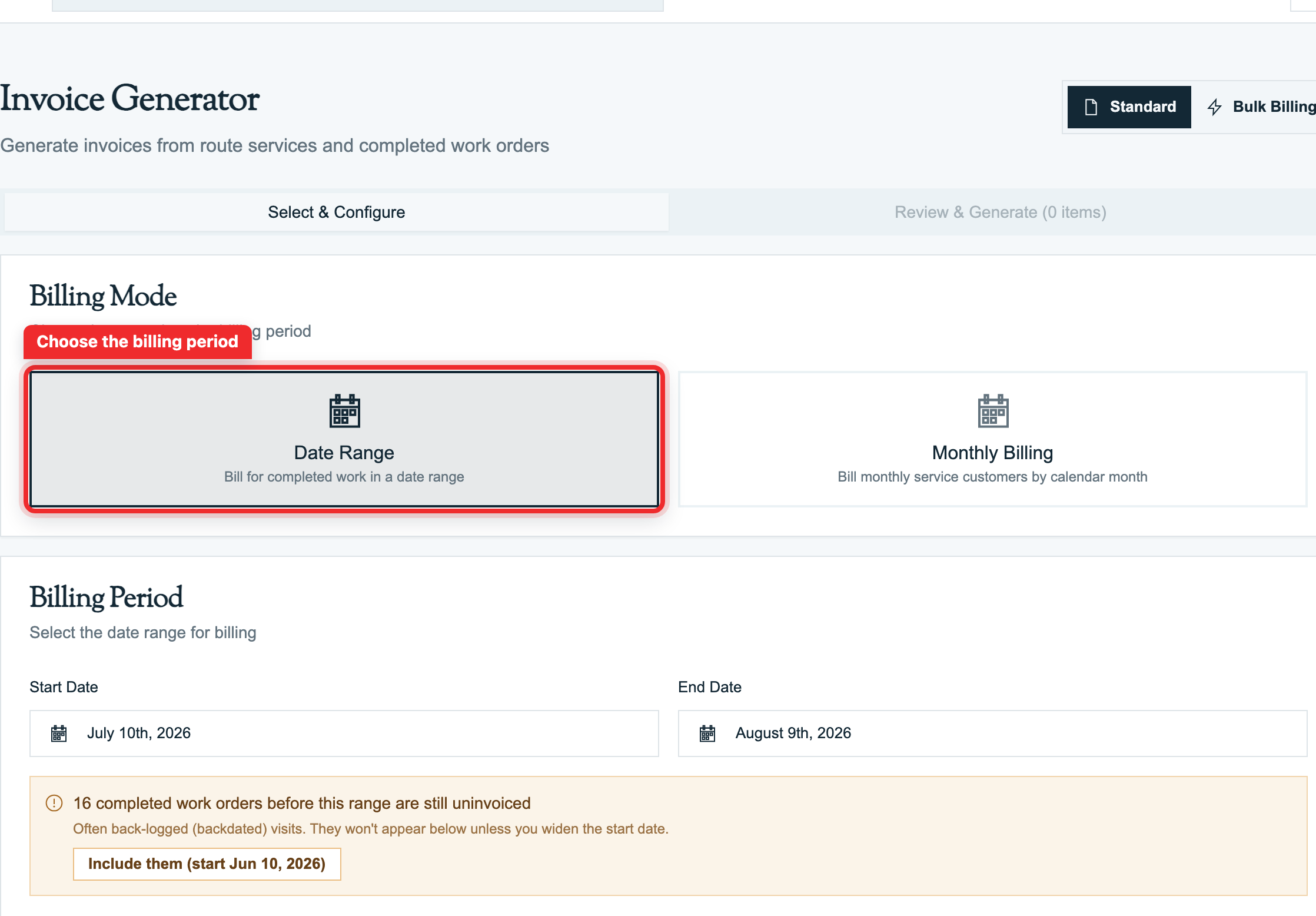Click the Invoice Generator heading

click(129, 98)
